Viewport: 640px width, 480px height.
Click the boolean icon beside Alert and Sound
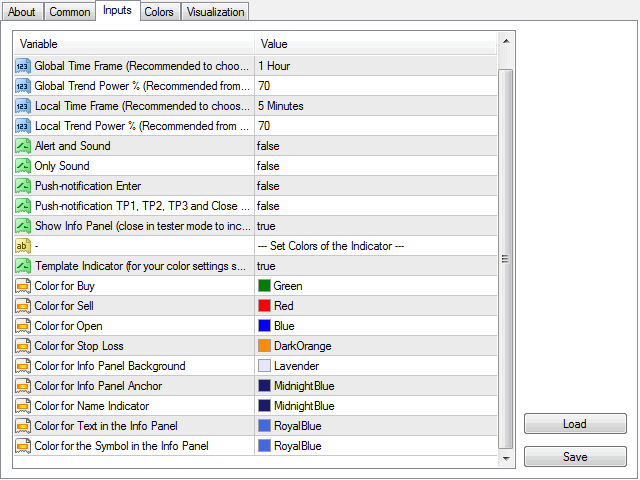tap(23, 146)
